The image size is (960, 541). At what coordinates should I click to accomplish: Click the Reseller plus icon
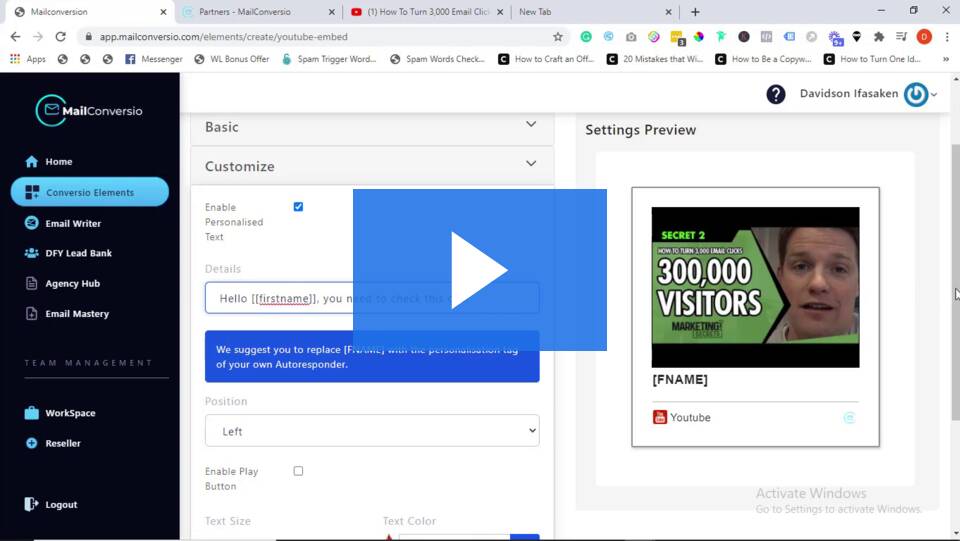31,443
